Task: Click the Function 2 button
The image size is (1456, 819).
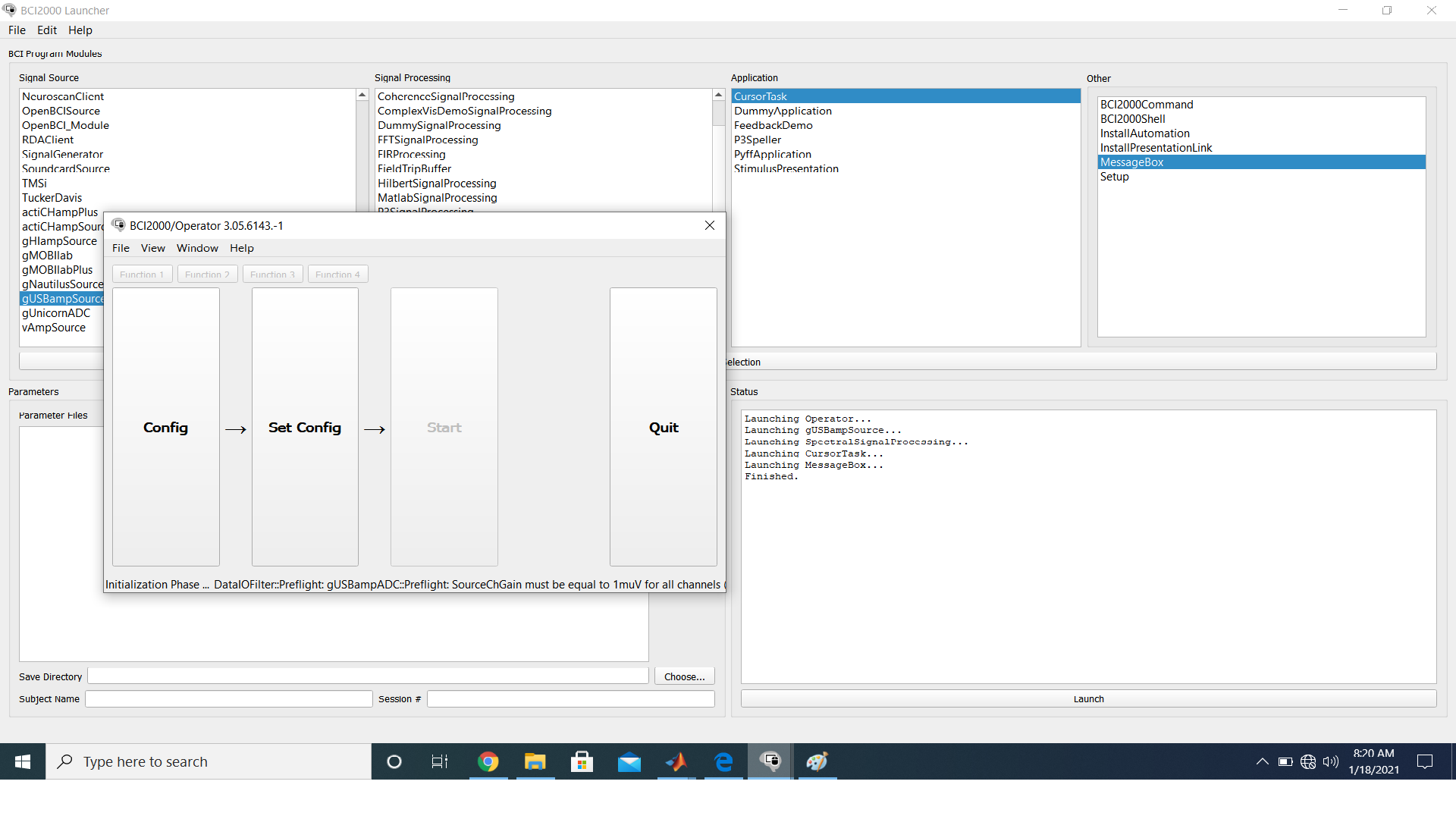Action: 207,274
